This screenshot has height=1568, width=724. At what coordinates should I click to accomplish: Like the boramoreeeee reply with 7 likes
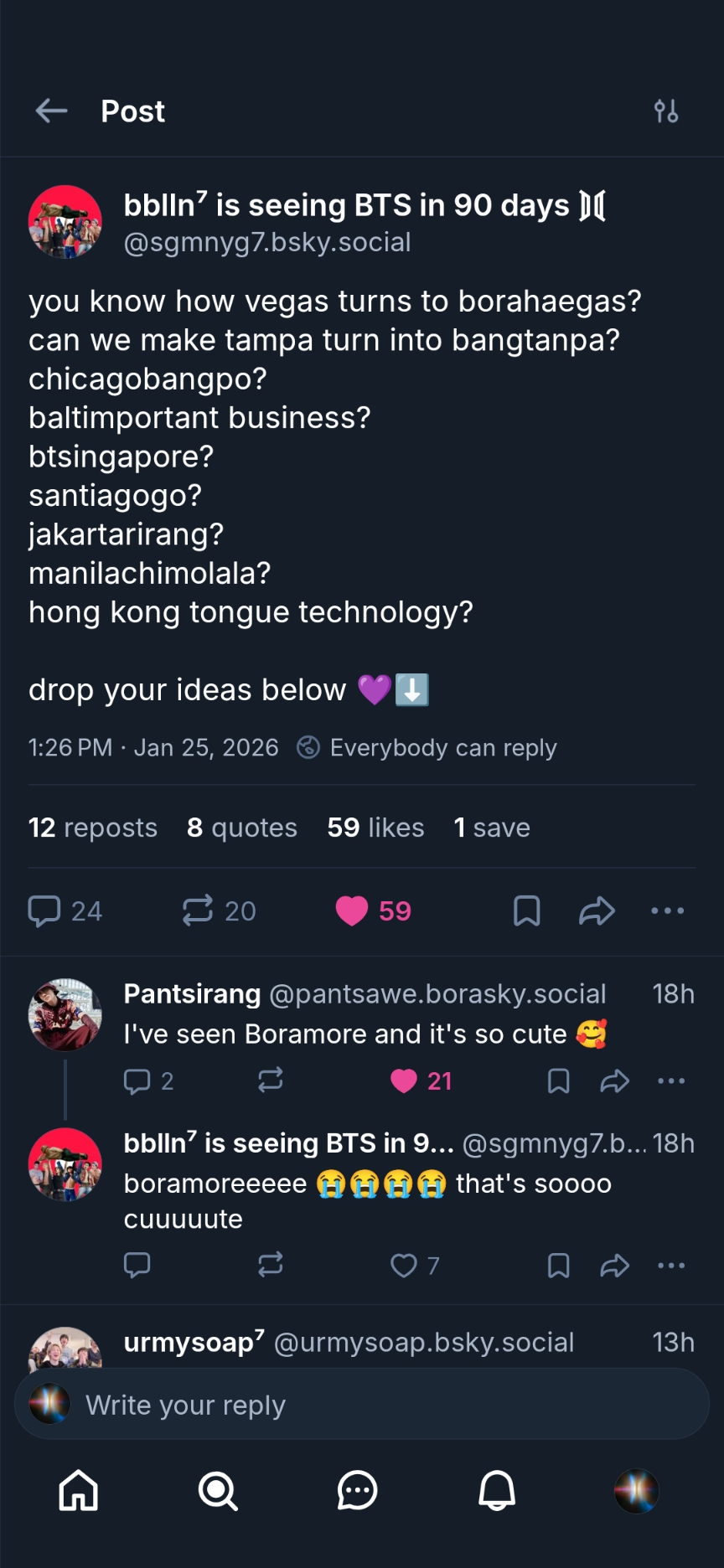pos(404,1265)
